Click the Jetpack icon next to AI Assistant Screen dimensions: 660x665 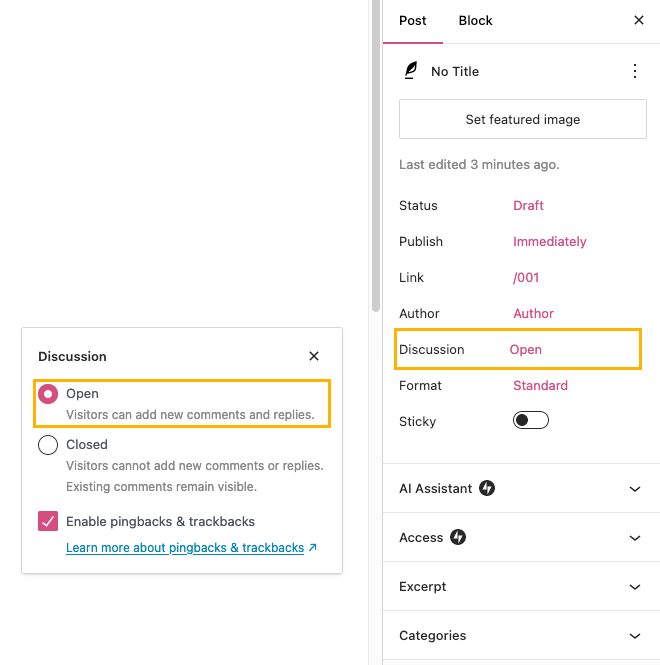487,488
